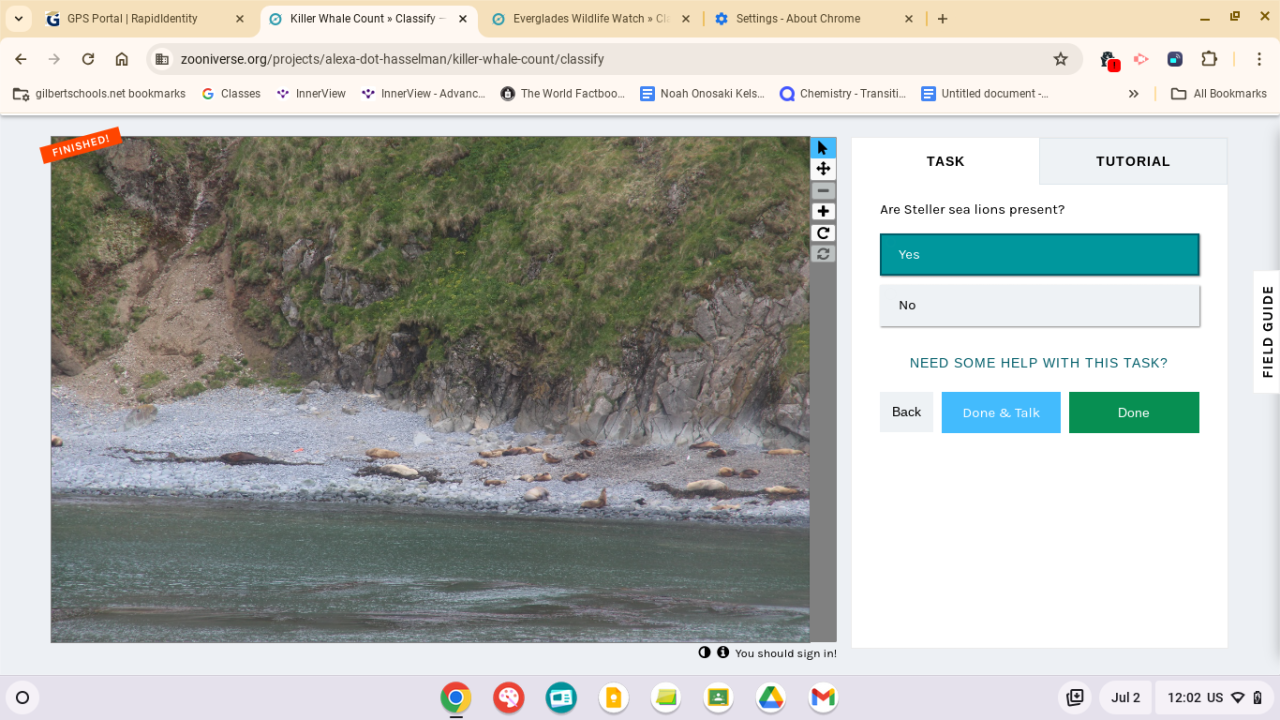Open Google Classroom from the shelf
The image size is (1280, 720).
(718, 698)
